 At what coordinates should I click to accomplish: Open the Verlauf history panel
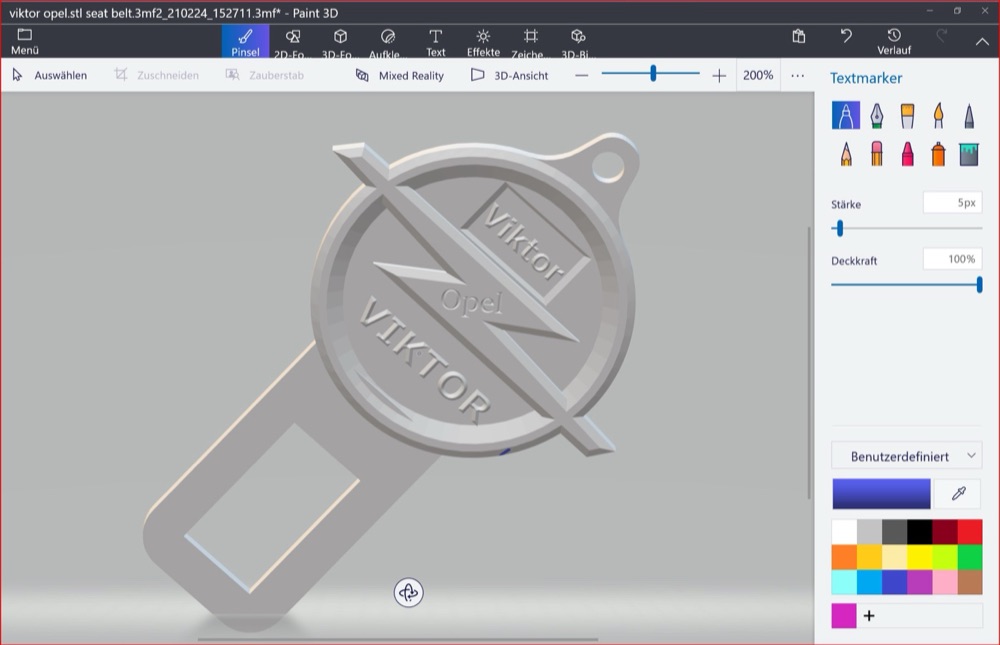pos(894,42)
